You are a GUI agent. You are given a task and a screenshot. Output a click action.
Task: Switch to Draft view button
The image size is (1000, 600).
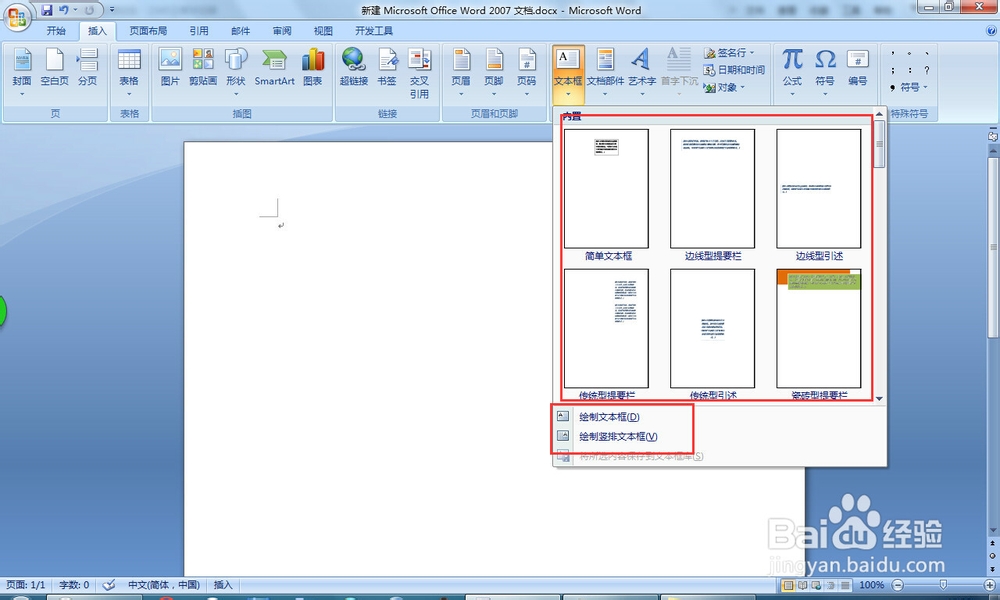[x=845, y=585]
